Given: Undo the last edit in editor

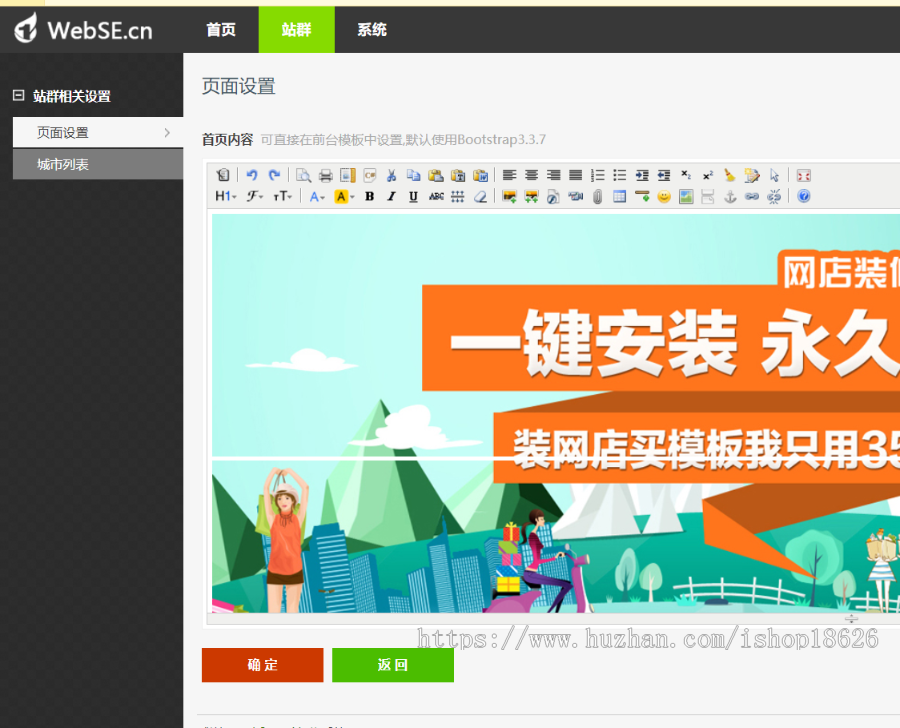Looking at the screenshot, I should point(252,175).
